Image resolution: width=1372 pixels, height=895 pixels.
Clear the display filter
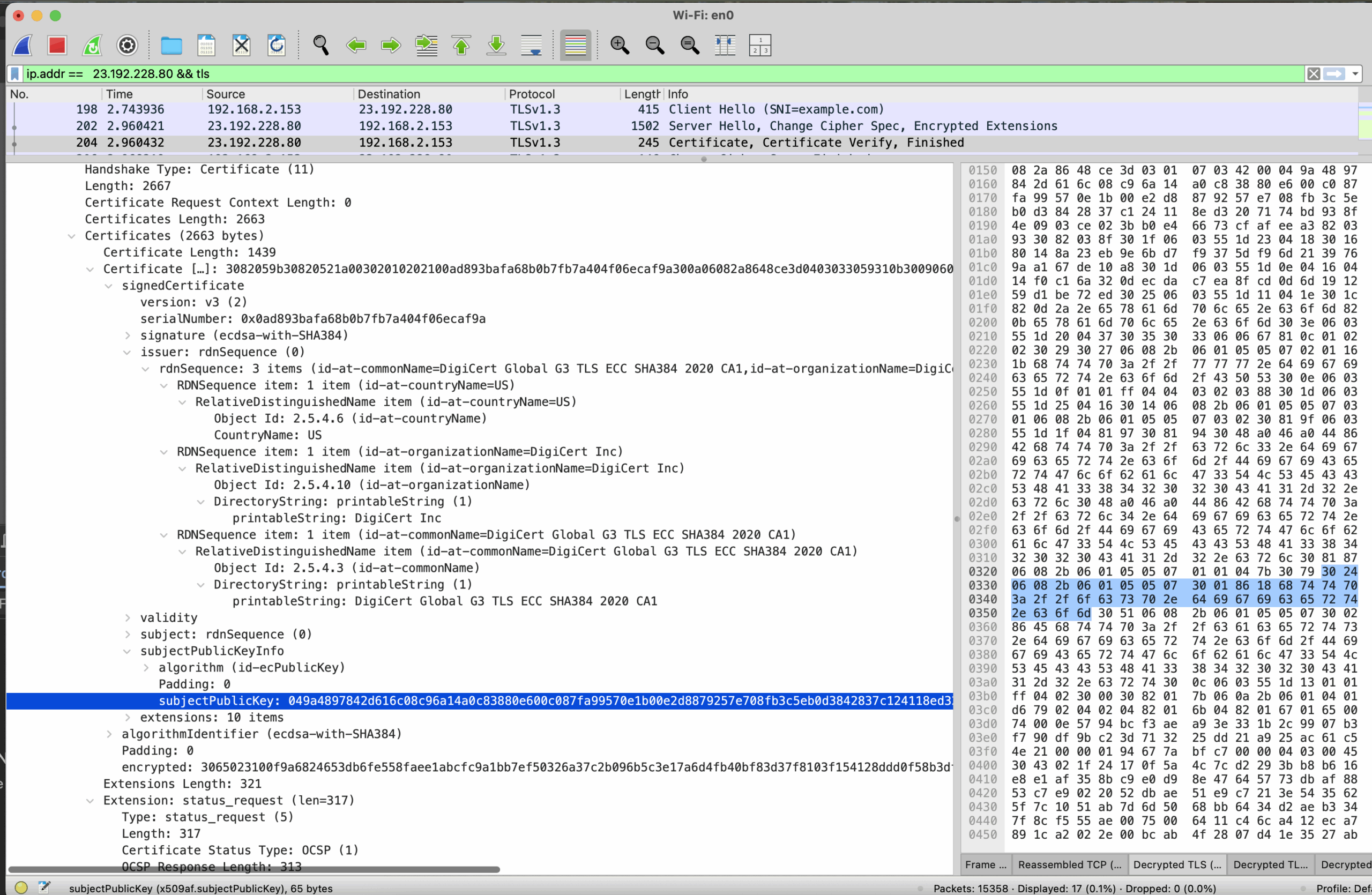[x=1314, y=74]
